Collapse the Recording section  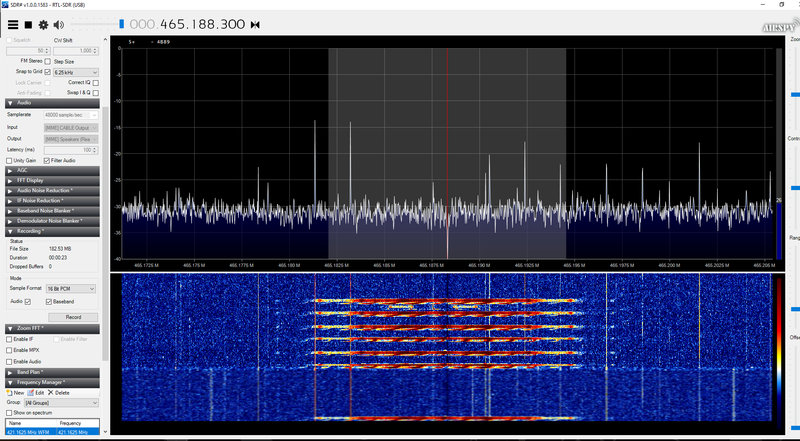tap(52, 231)
